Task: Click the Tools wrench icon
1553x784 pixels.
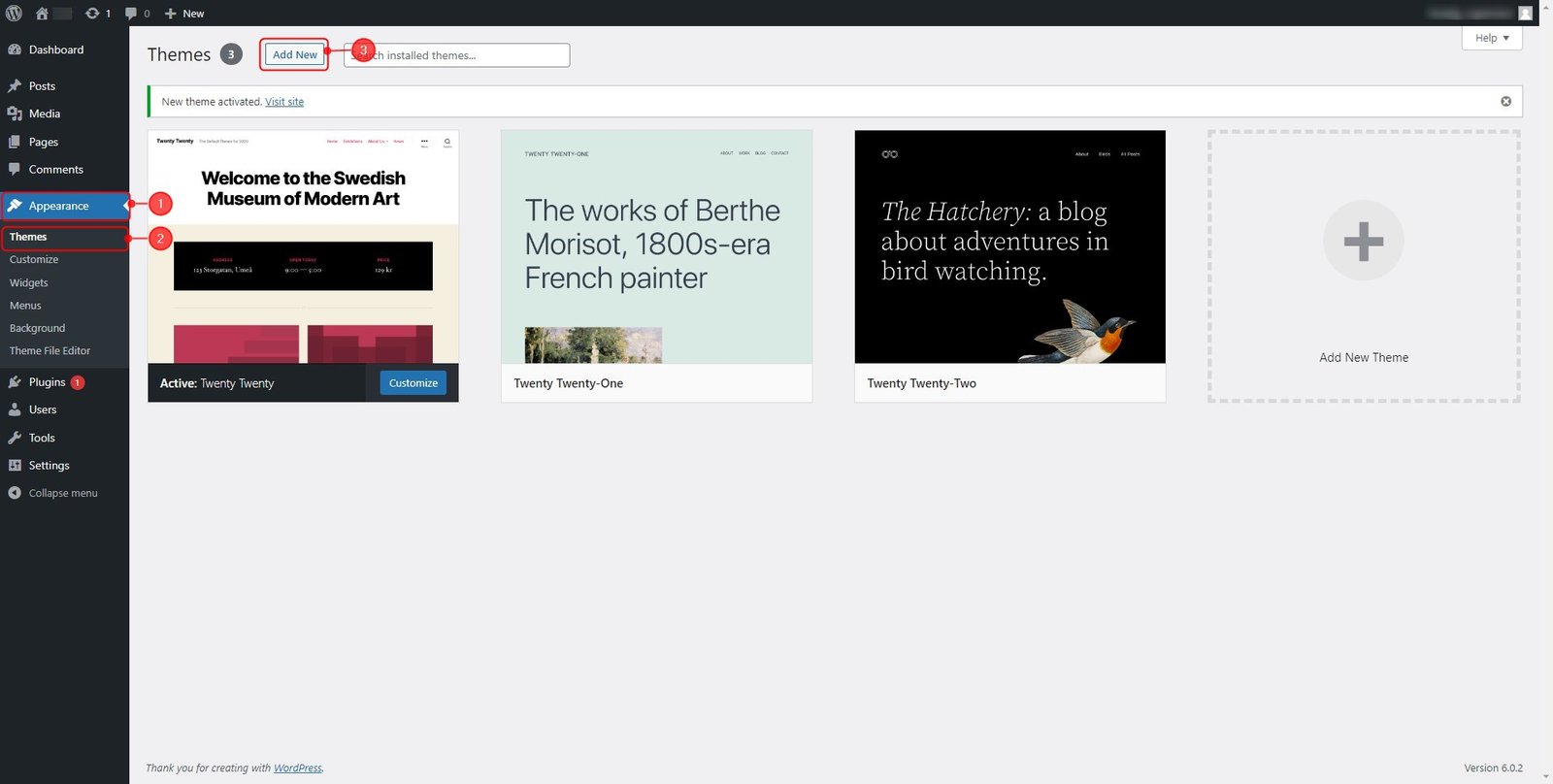Action: pos(15,439)
